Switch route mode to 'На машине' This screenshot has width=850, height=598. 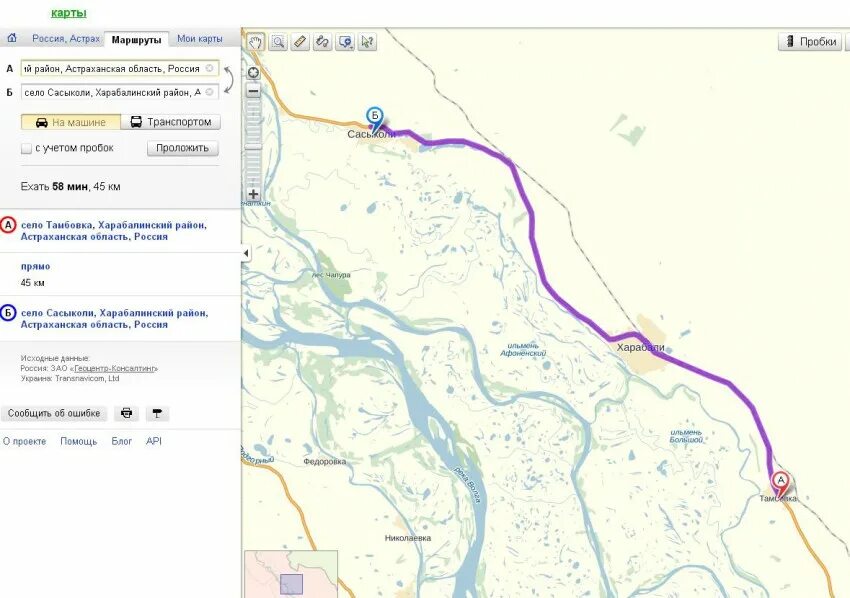71,122
